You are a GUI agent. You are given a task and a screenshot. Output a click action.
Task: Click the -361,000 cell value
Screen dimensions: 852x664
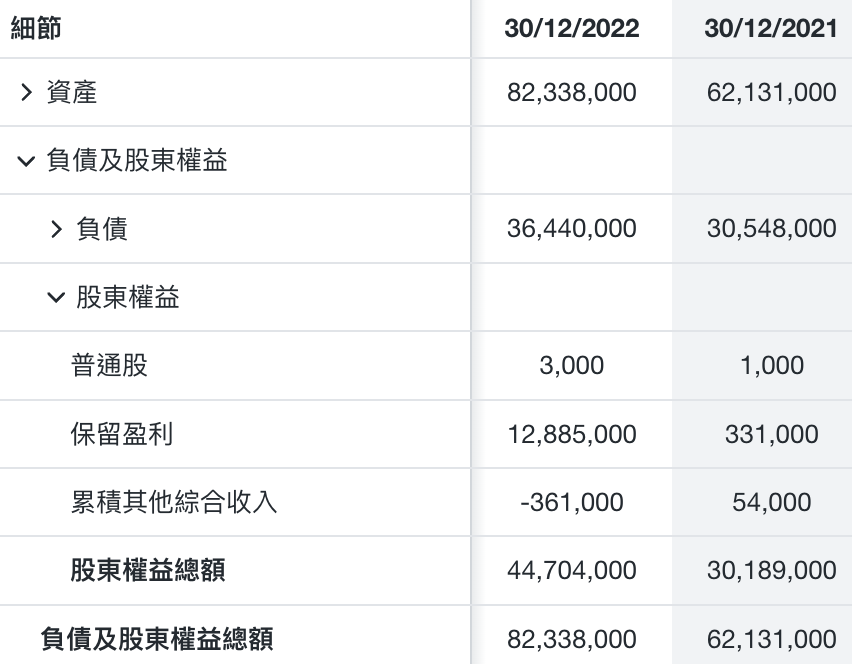[572, 503]
